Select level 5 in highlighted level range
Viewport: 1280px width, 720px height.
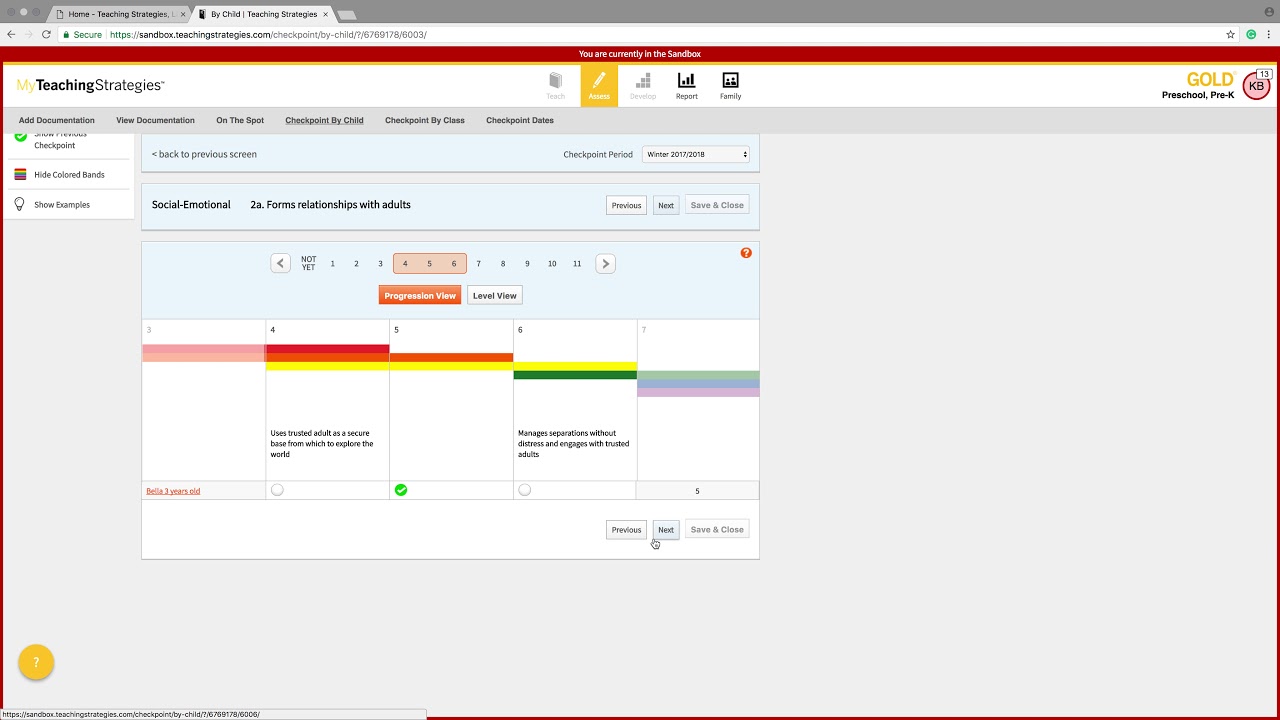(x=429, y=264)
